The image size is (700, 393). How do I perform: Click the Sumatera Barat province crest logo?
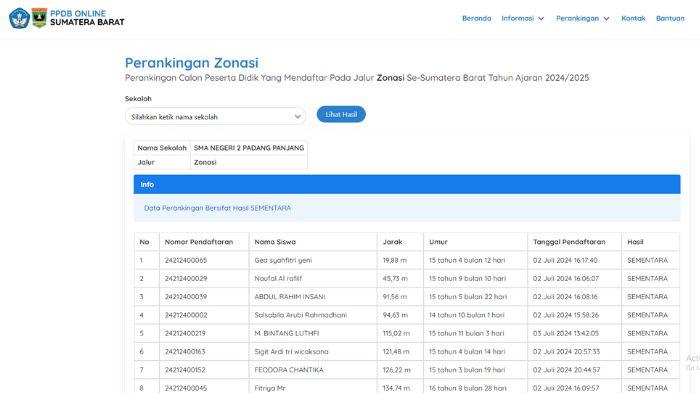click(x=39, y=18)
